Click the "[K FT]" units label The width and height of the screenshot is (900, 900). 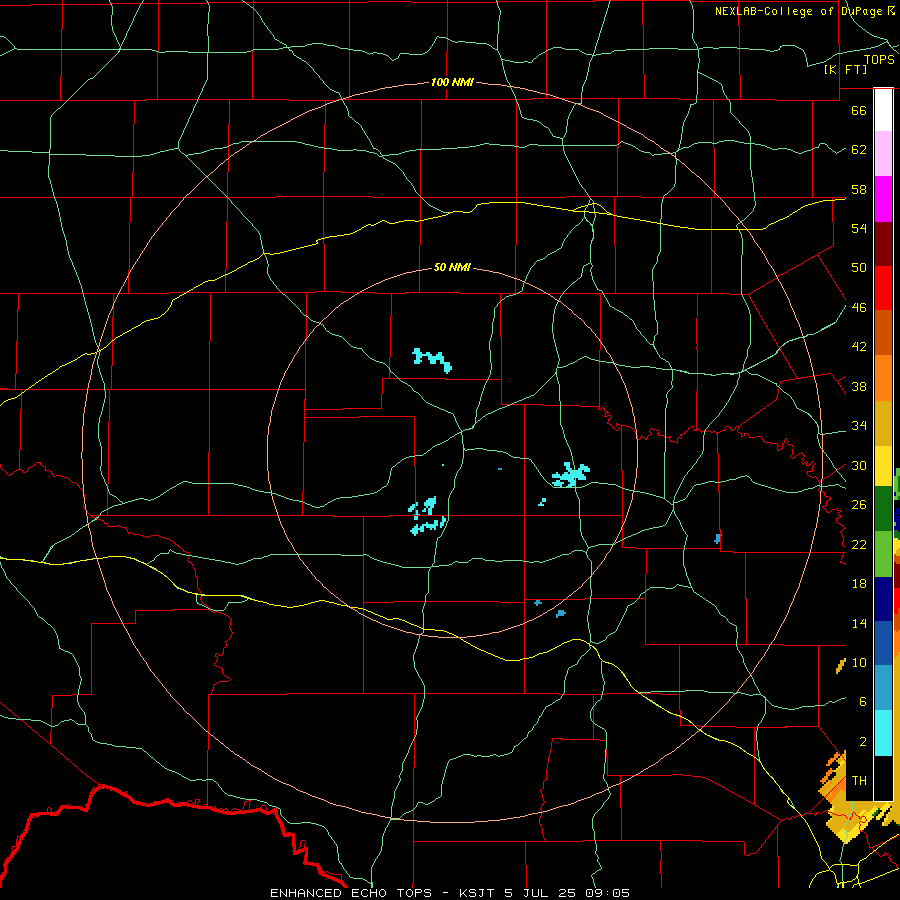coord(845,69)
